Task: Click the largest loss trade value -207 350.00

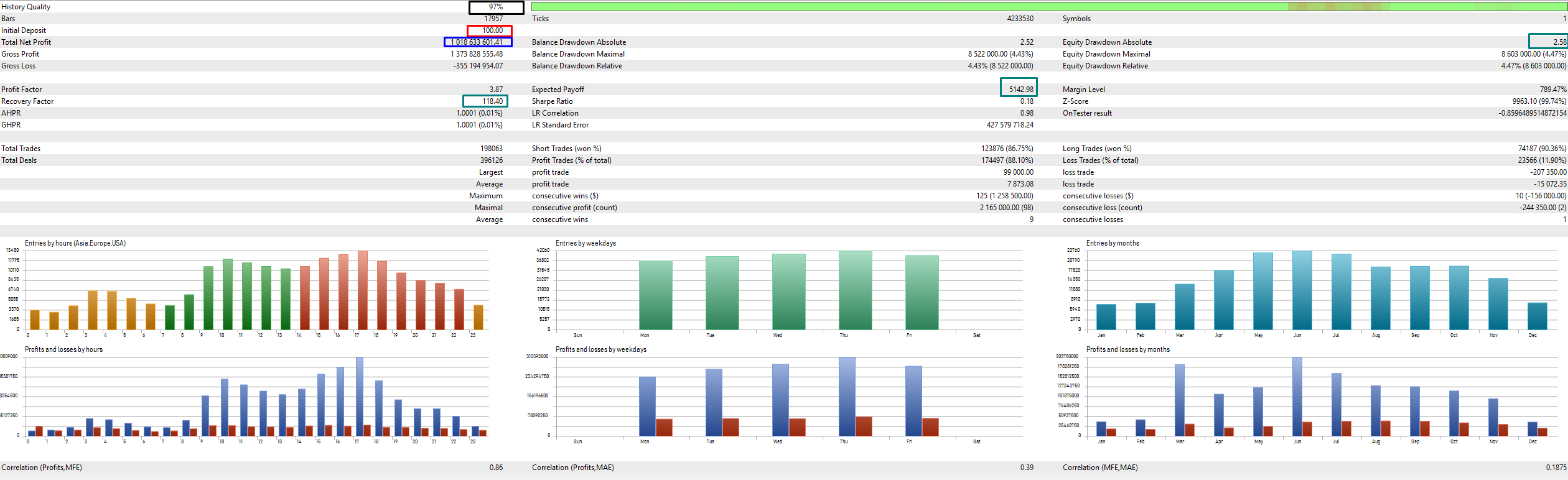Action: (1548, 172)
